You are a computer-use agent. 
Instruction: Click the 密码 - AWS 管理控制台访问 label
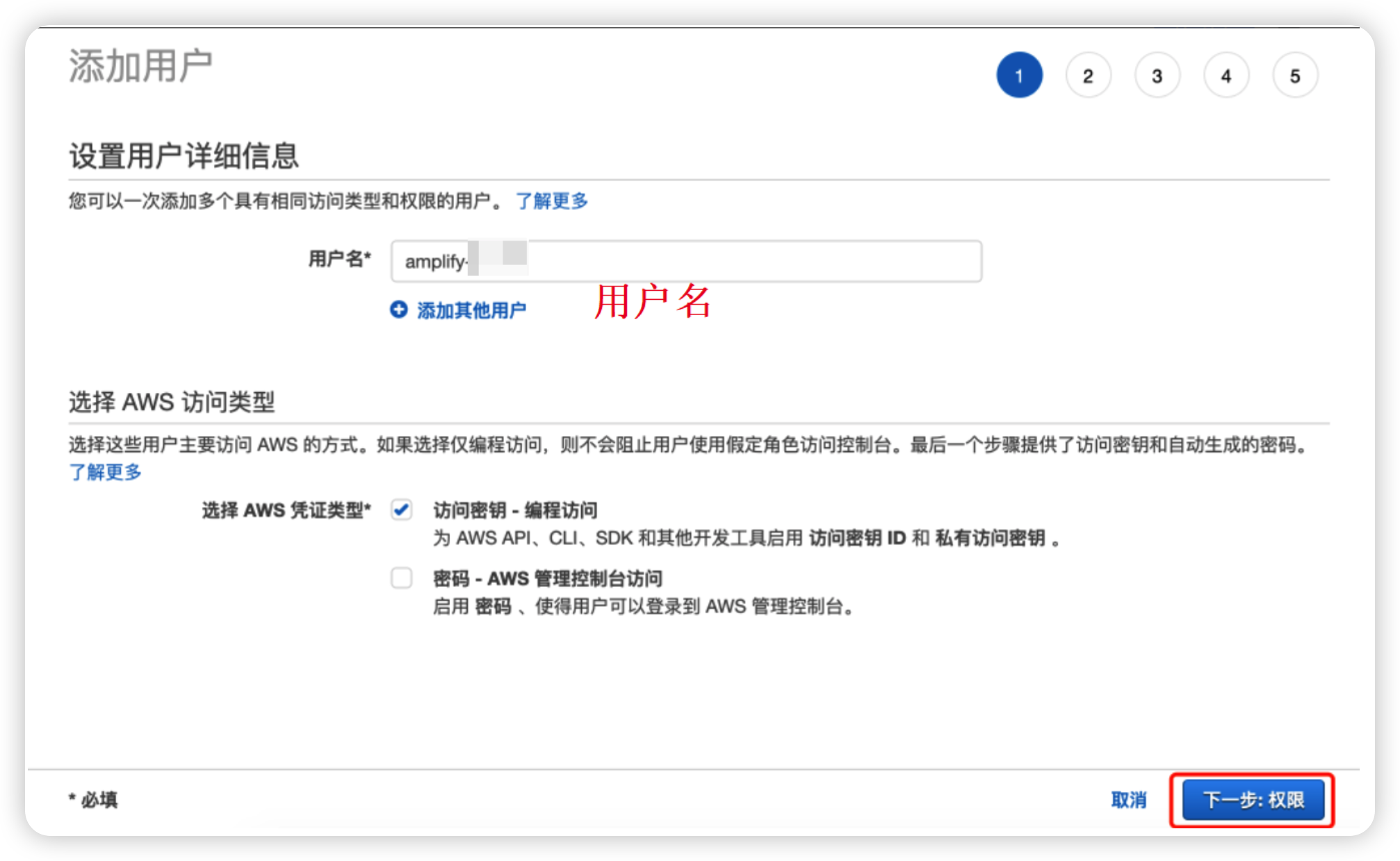(547, 579)
